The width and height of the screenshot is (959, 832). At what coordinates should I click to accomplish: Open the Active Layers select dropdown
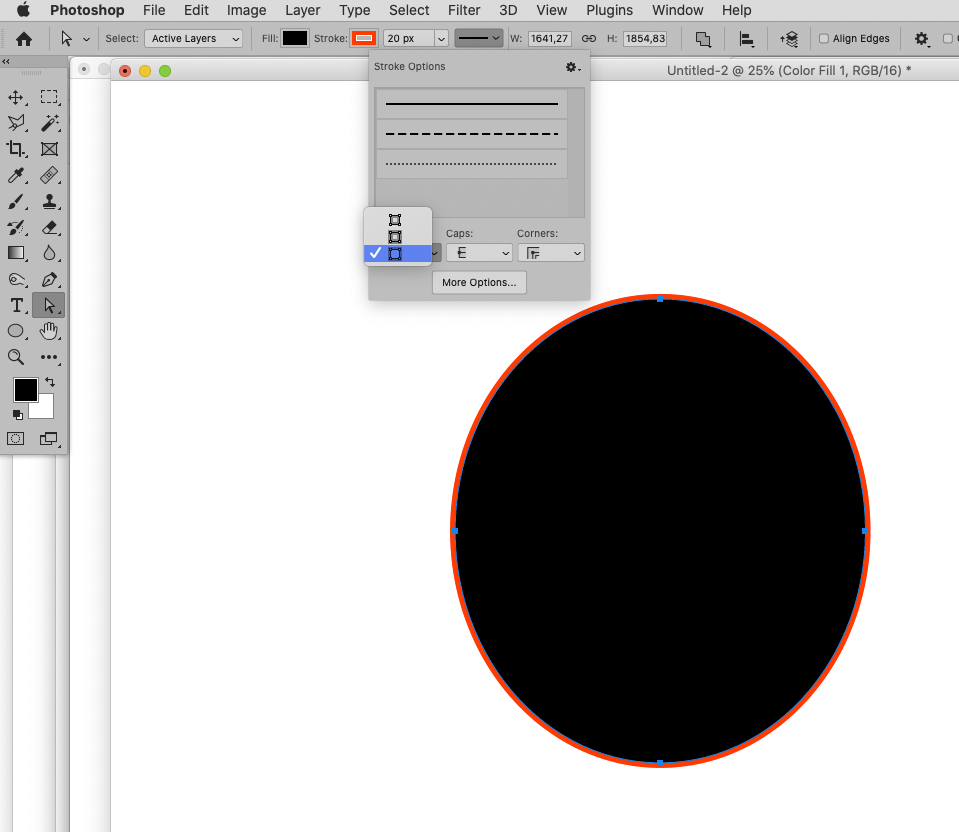[193, 38]
